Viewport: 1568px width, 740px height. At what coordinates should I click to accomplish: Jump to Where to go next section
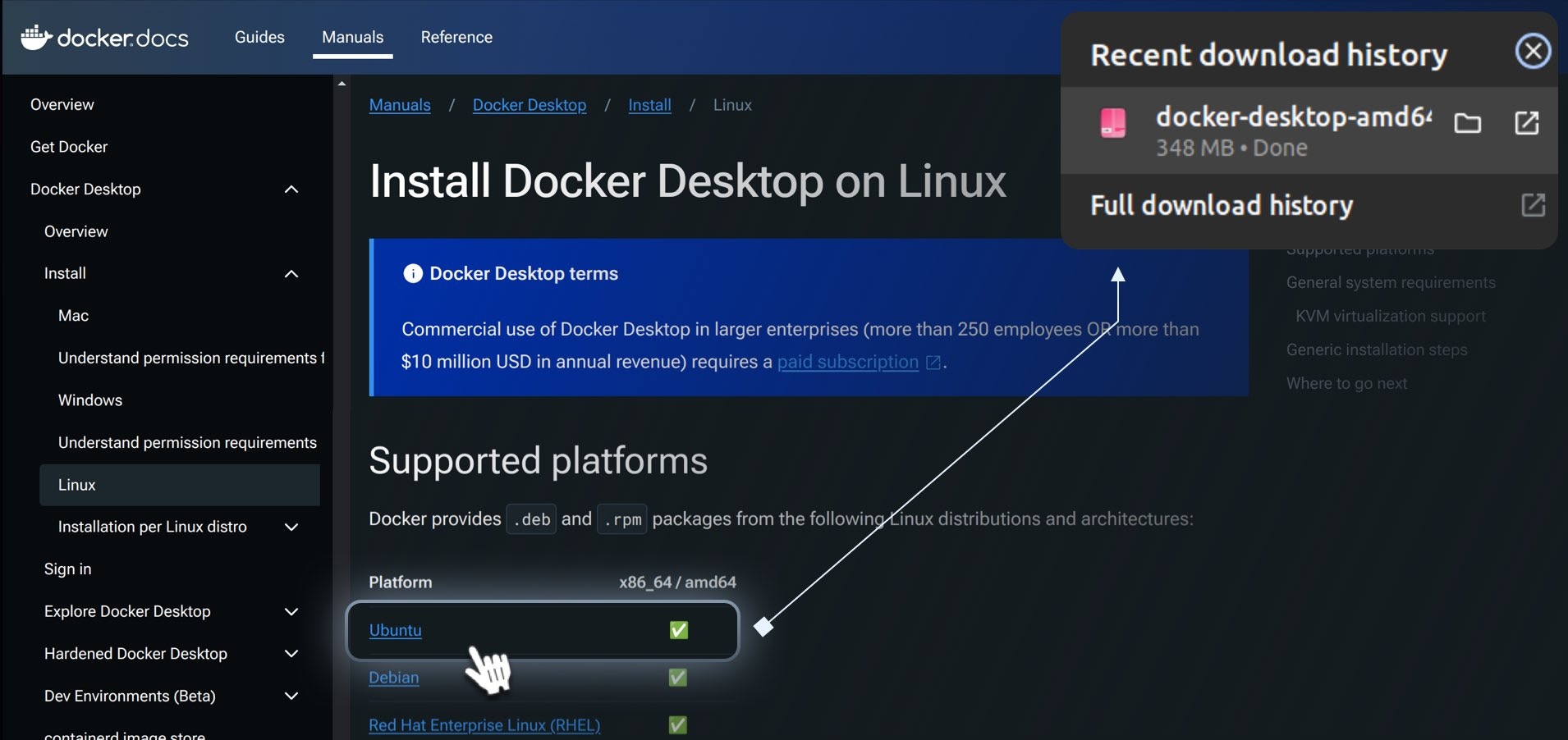click(x=1346, y=383)
